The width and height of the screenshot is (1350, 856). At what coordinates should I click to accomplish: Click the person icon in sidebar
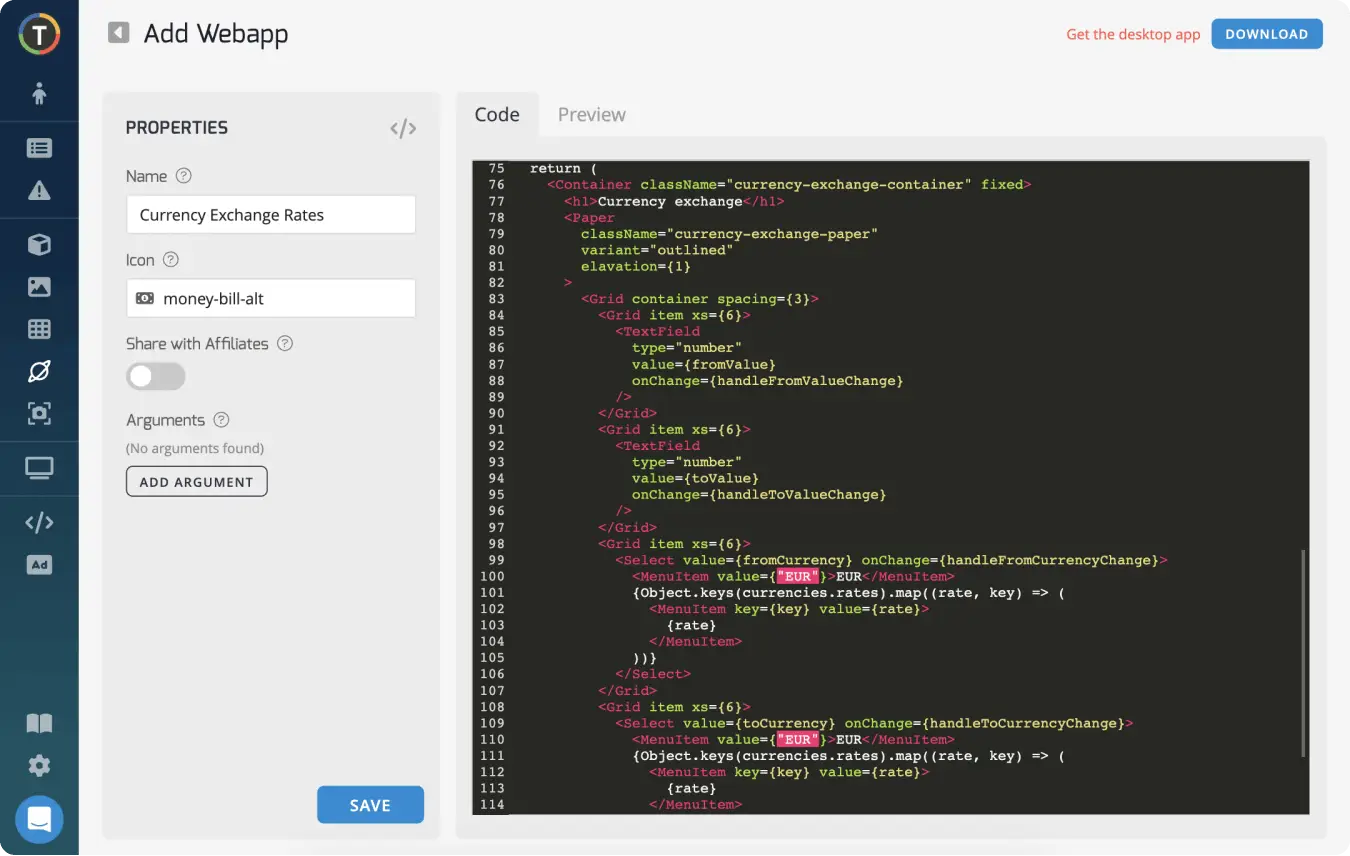click(39, 94)
